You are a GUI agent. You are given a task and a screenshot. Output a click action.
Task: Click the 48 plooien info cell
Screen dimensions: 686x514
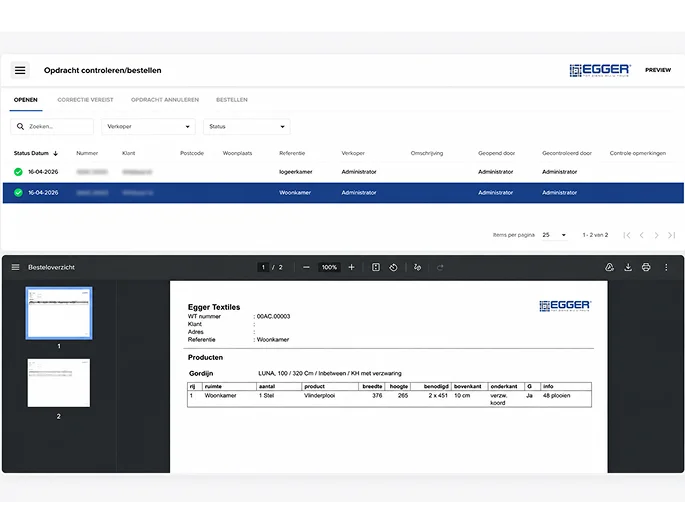(x=556, y=395)
